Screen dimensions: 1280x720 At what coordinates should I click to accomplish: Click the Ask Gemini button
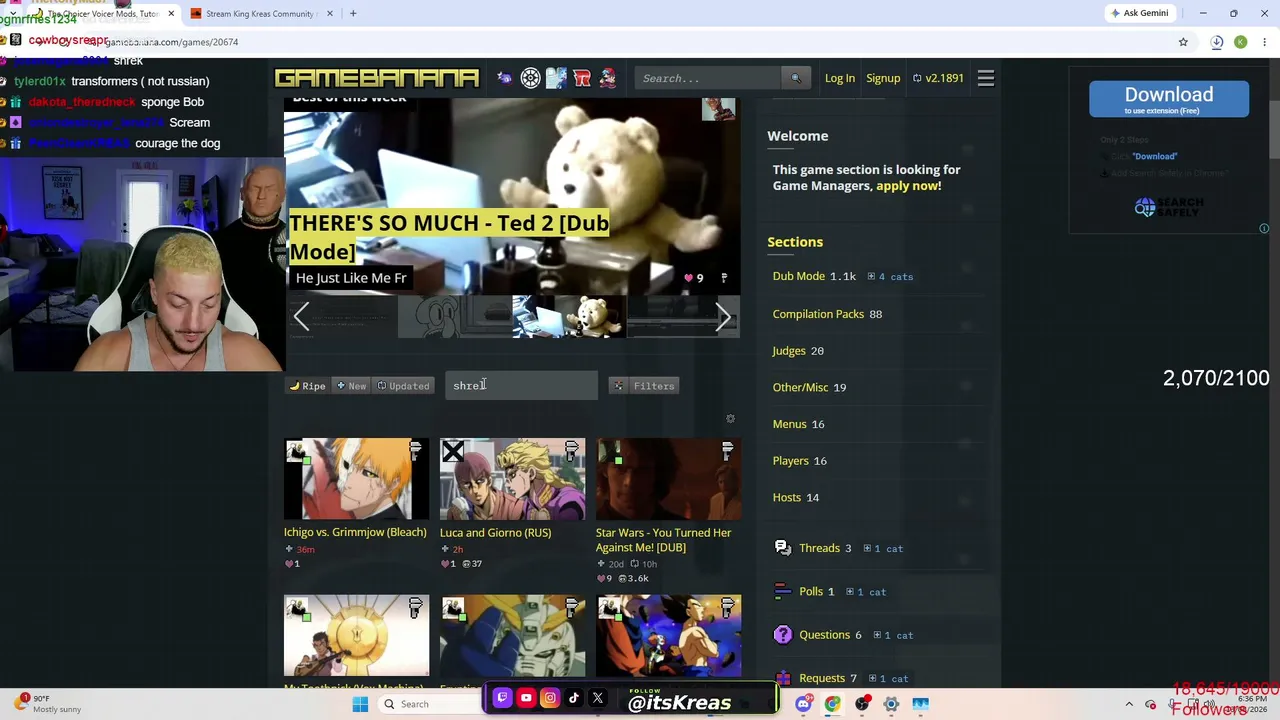[x=1139, y=13]
